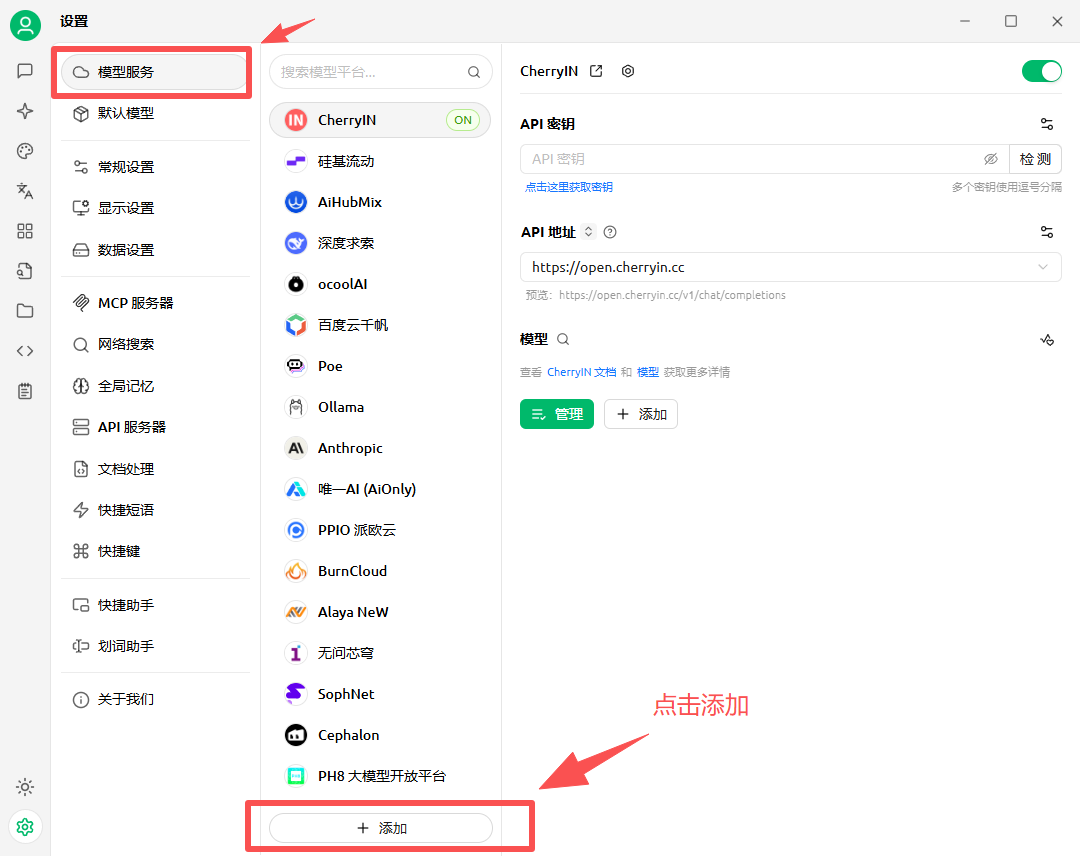Select the Poe provider
The image size is (1080, 856).
click(x=380, y=366)
